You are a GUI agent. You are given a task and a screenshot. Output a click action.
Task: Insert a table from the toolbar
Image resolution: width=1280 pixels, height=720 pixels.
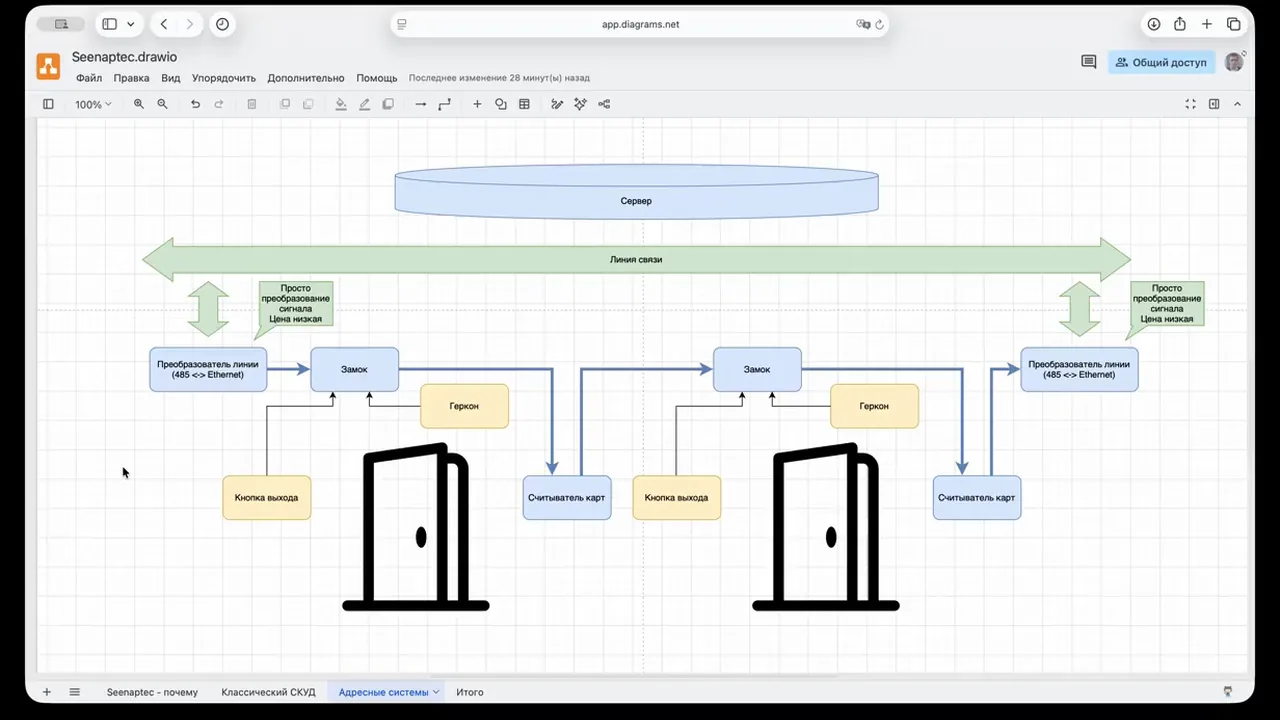click(524, 104)
